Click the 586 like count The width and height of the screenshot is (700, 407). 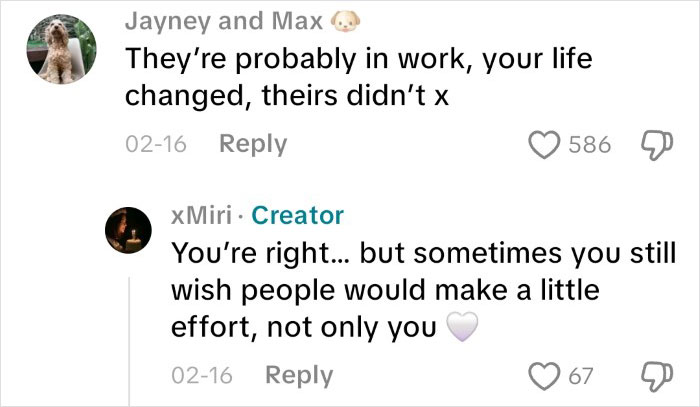(588, 145)
